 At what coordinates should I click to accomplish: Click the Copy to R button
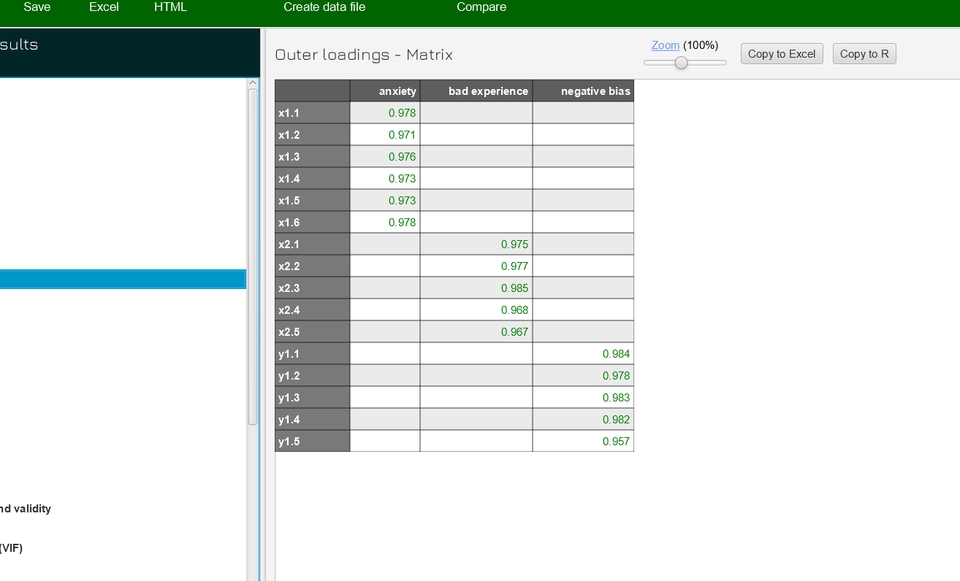(864, 53)
